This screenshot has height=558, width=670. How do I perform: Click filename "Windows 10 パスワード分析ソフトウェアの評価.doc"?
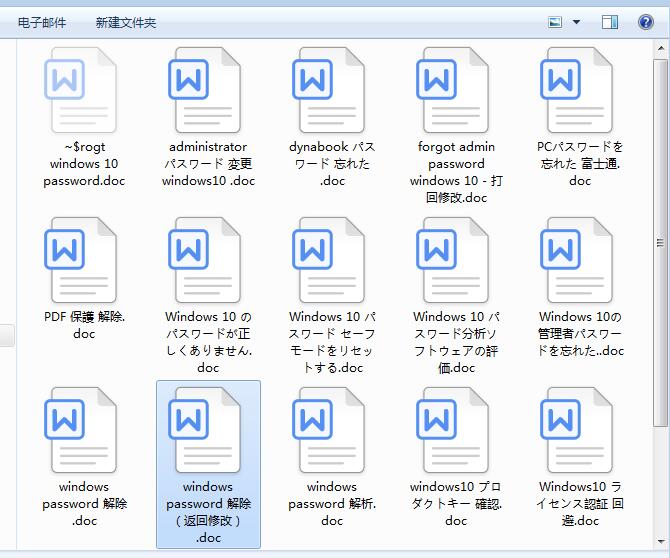click(456, 342)
